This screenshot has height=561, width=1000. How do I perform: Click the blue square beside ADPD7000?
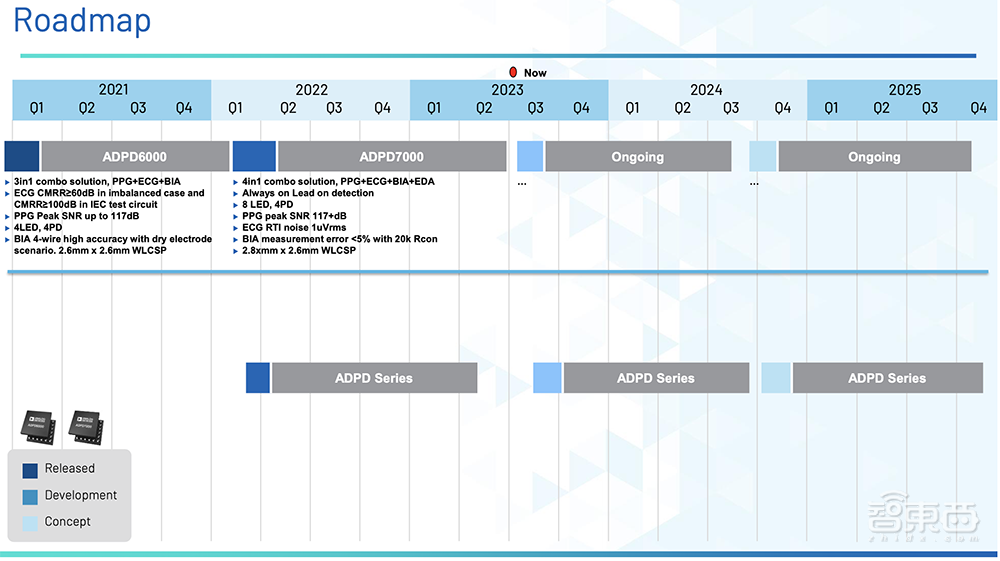(254, 157)
